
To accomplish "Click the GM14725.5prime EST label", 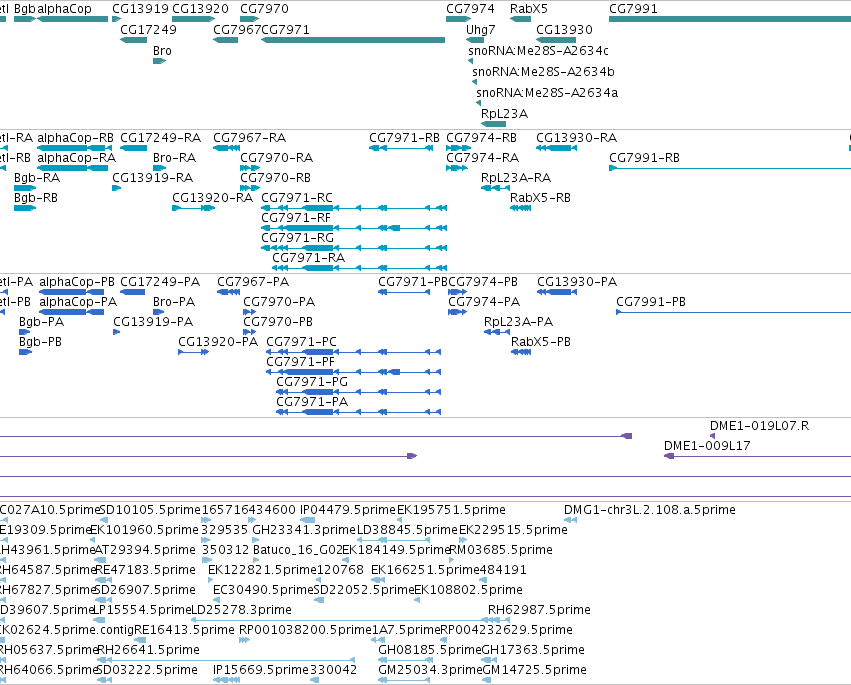I will (535, 670).
